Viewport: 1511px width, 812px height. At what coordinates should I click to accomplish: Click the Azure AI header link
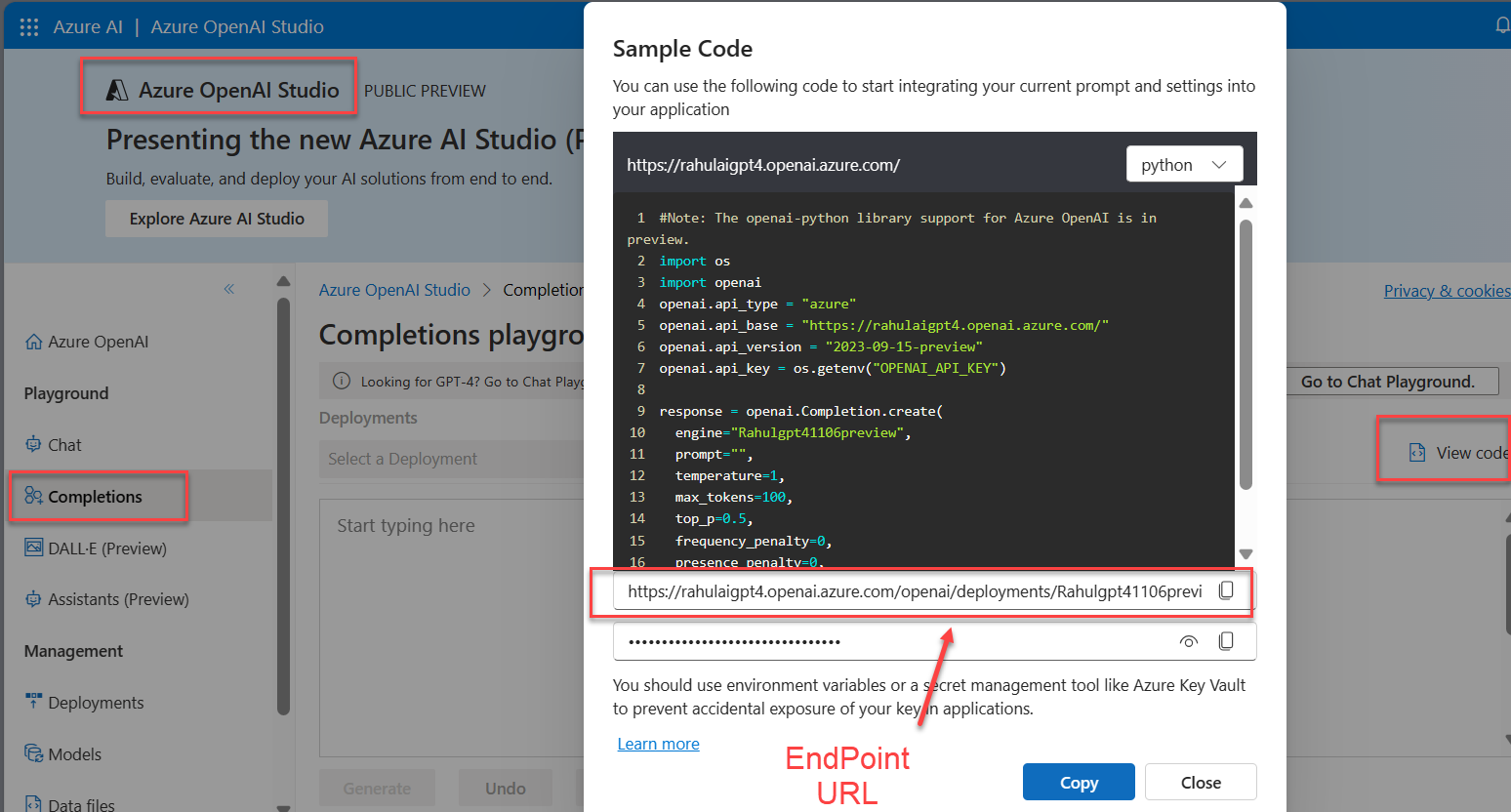point(88,27)
